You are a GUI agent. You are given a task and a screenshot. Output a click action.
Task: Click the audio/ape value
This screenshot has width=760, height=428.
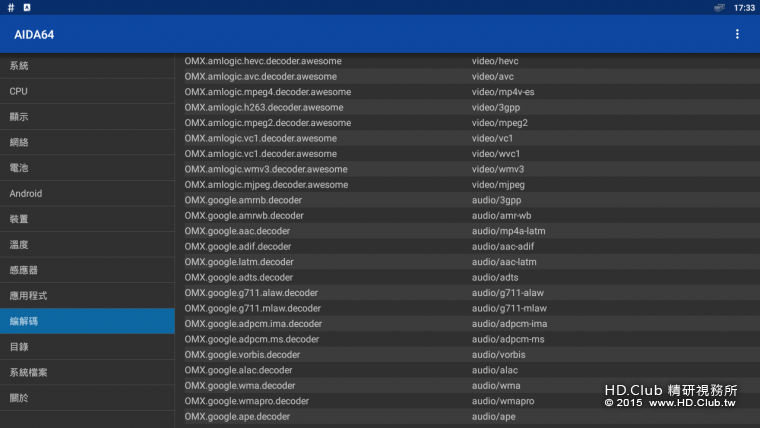493,417
